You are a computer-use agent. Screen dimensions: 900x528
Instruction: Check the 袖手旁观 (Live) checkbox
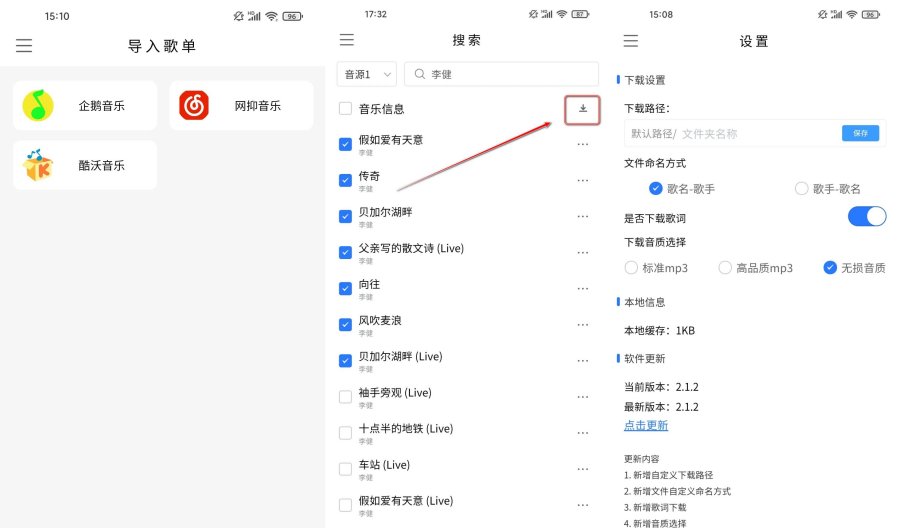coord(345,397)
